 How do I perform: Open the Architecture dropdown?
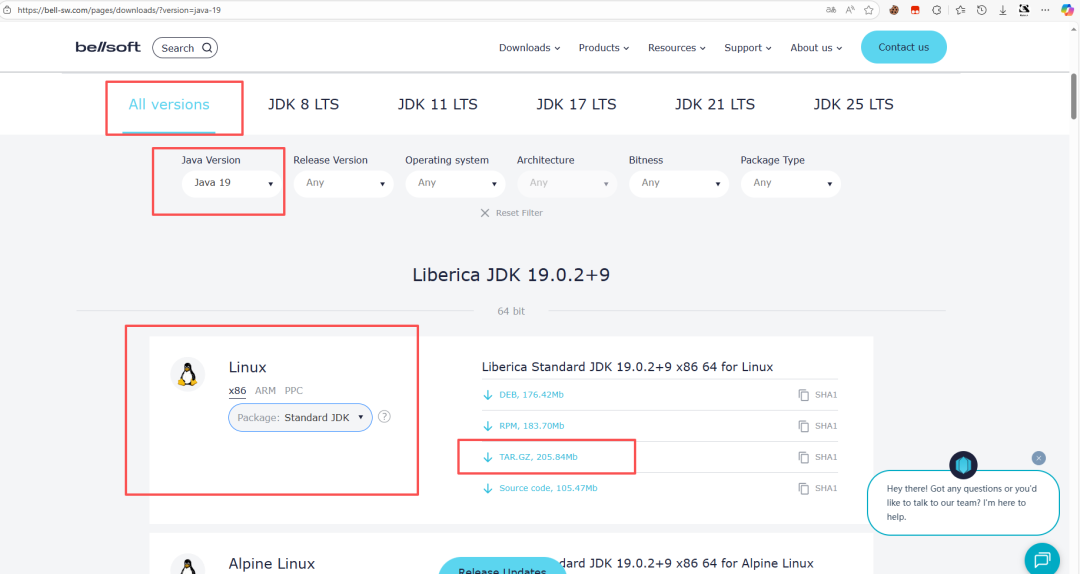pos(567,183)
